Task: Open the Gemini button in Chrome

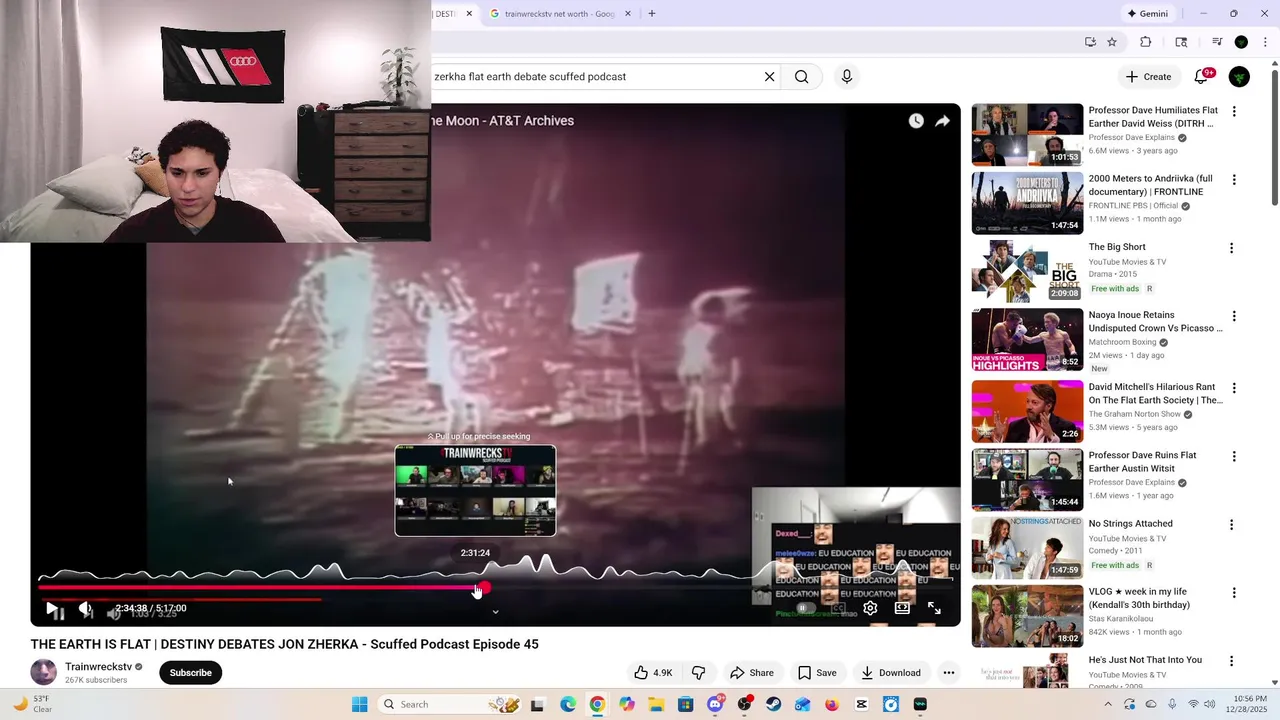Action: 1147,14
